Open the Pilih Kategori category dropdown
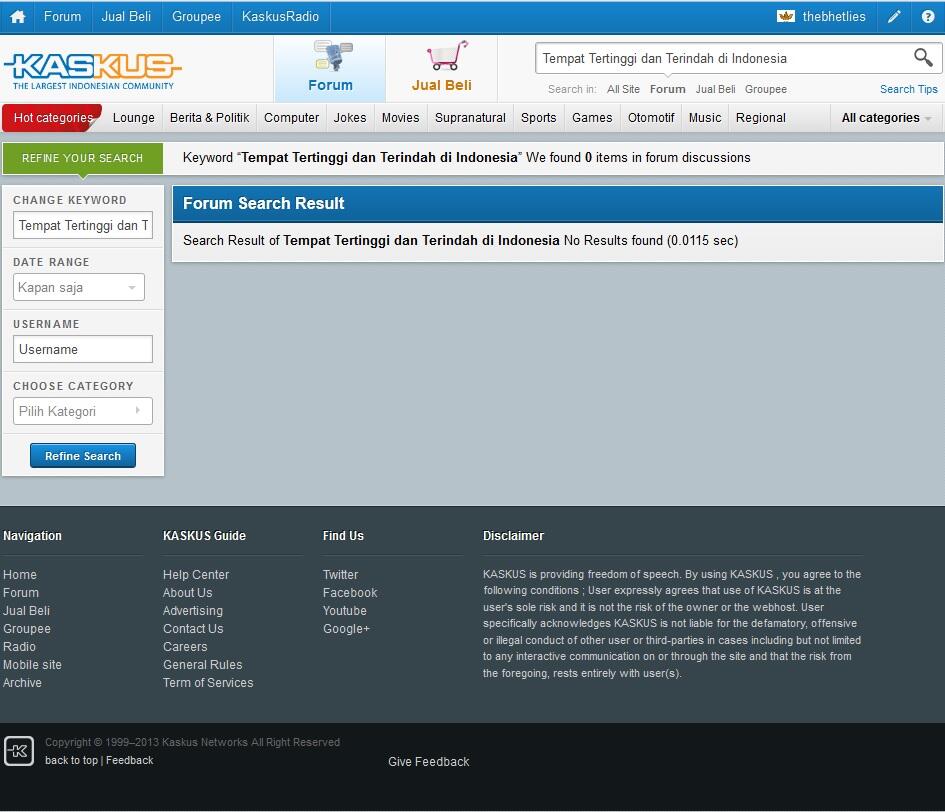 [x=83, y=411]
